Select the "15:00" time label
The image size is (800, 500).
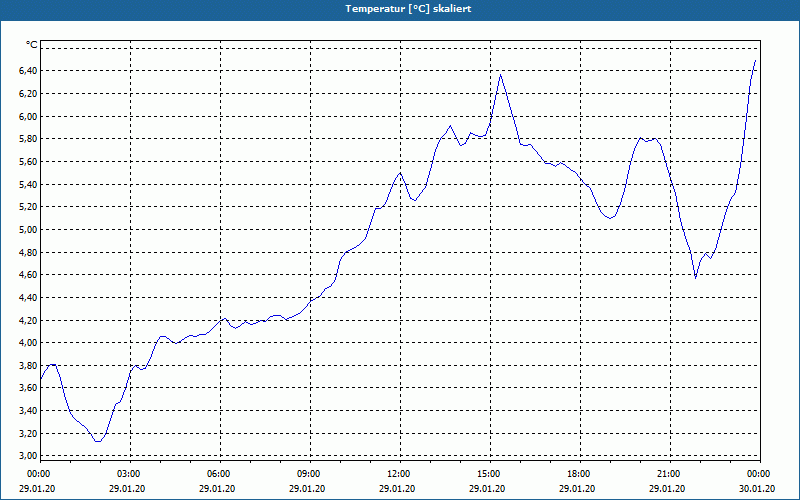[x=490, y=474]
